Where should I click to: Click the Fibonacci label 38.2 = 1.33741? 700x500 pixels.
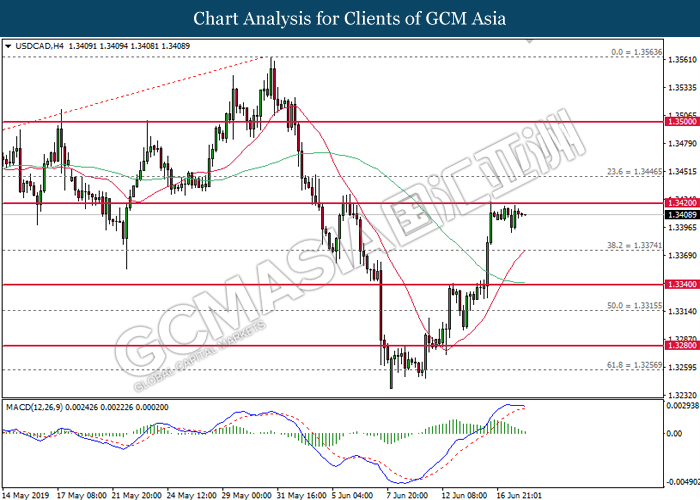pyautogui.click(x=634, y=246)
